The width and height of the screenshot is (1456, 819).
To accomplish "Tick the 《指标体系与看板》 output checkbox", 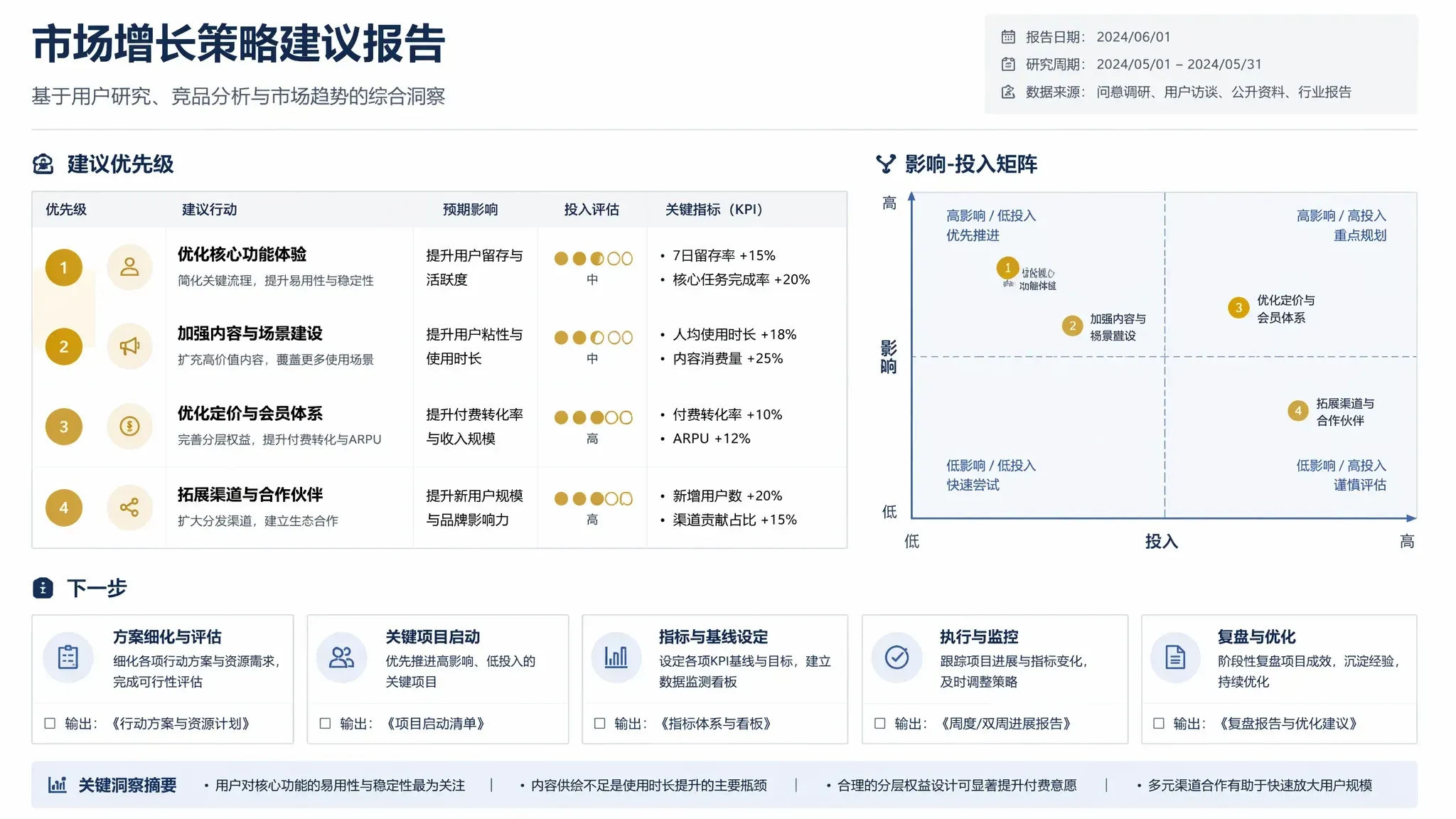I will [599, 723].
